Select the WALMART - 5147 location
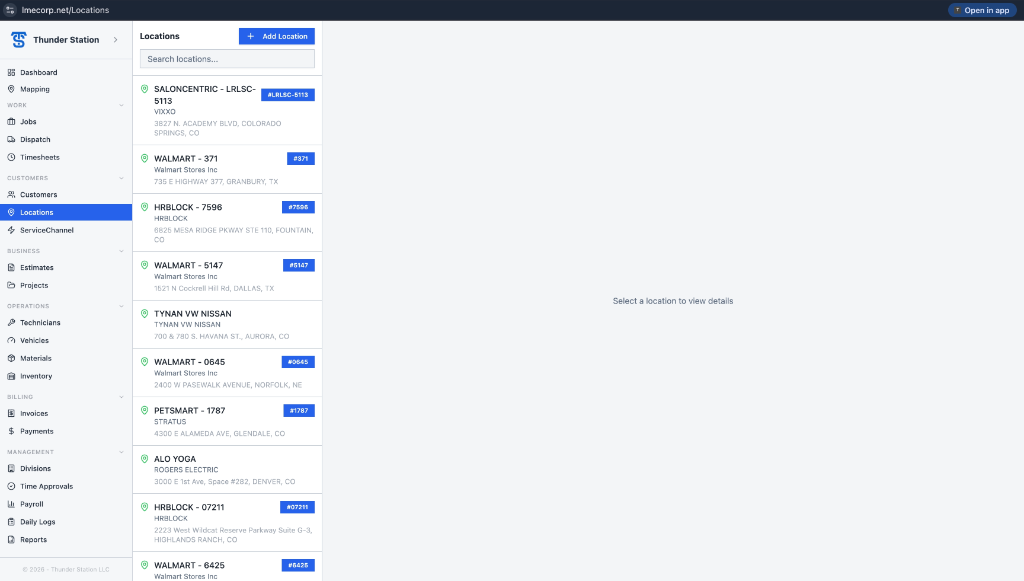The image size is (1024, 581). tap(227, 276)
